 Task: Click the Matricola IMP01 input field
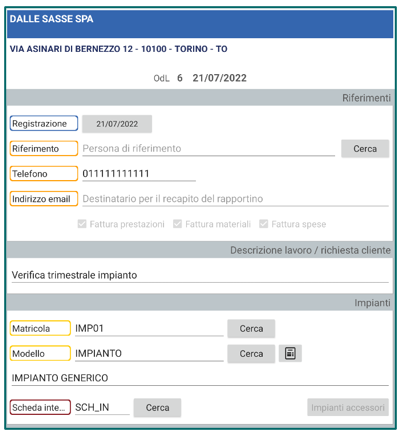[149, 329]
